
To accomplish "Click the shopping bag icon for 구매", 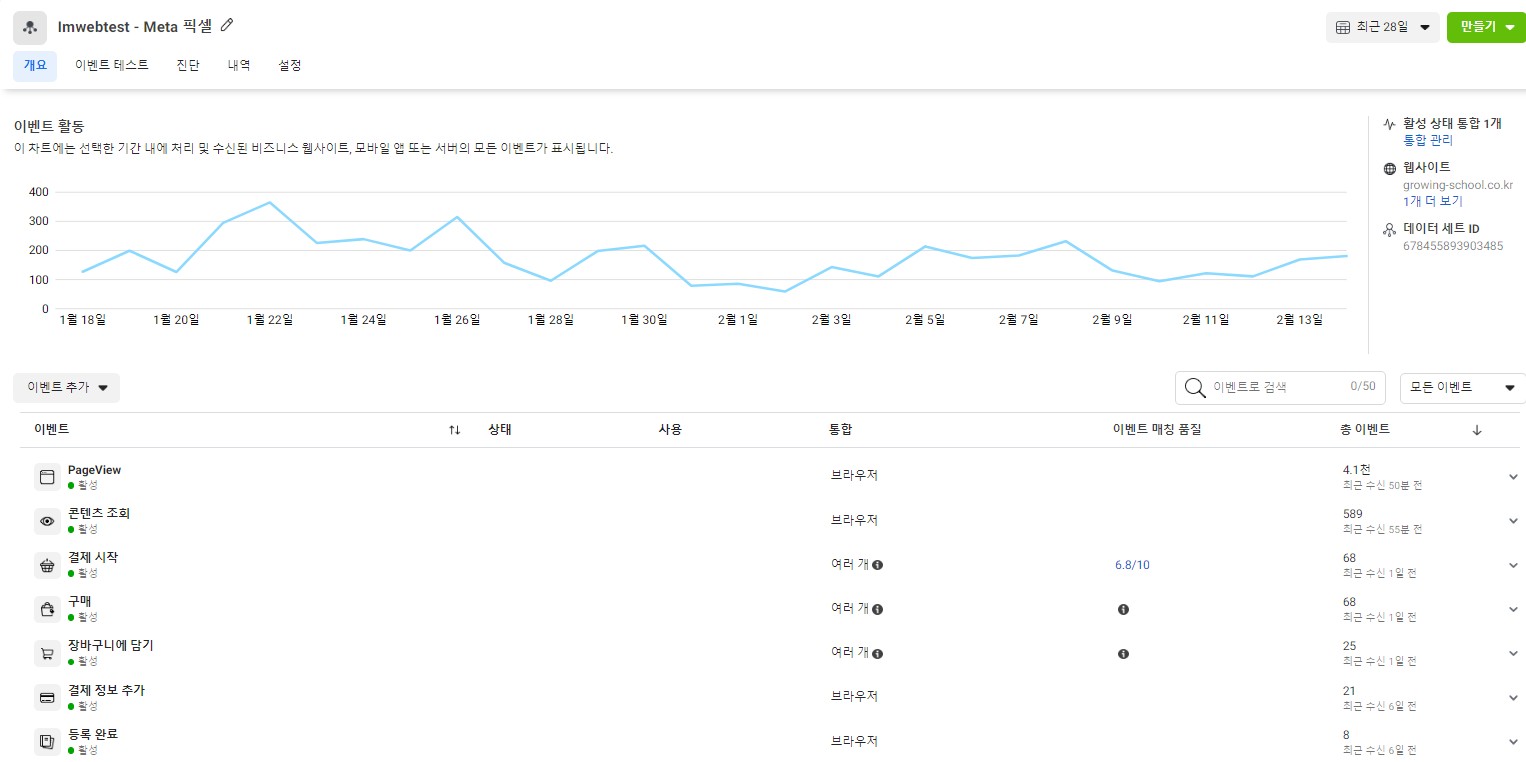I will coord(47,609).
